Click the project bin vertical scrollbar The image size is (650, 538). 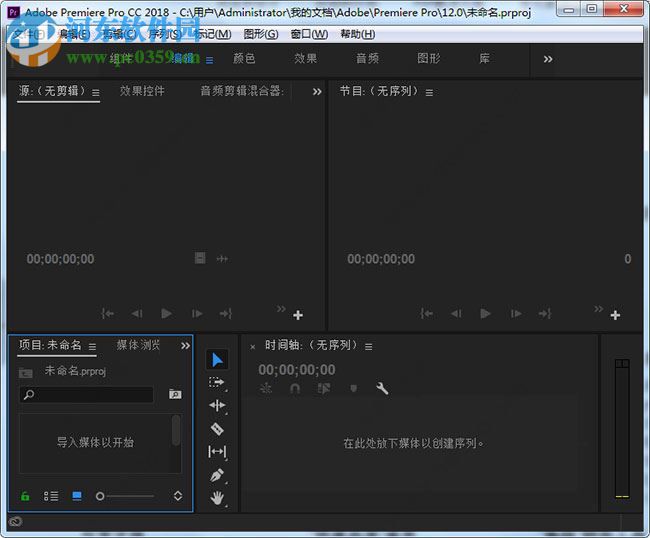176,430
